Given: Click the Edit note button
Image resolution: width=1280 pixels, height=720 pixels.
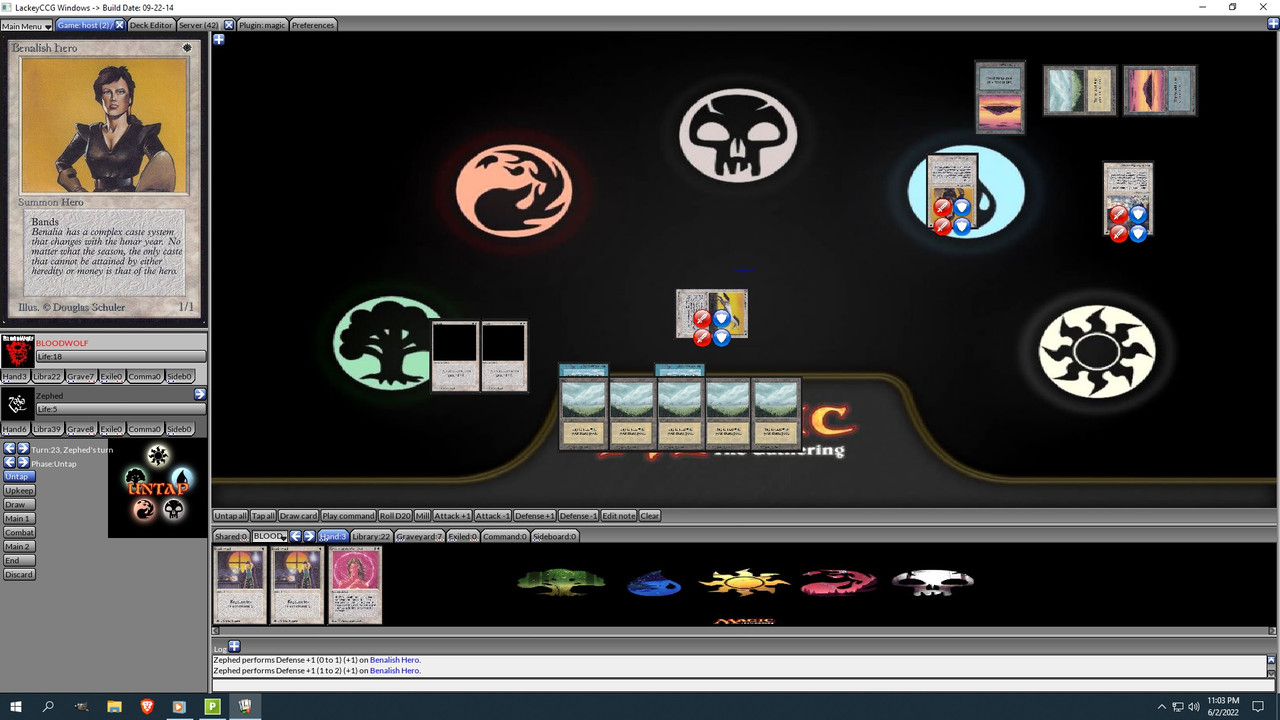Looking at the screenshot, I should [x=618, y=516].
